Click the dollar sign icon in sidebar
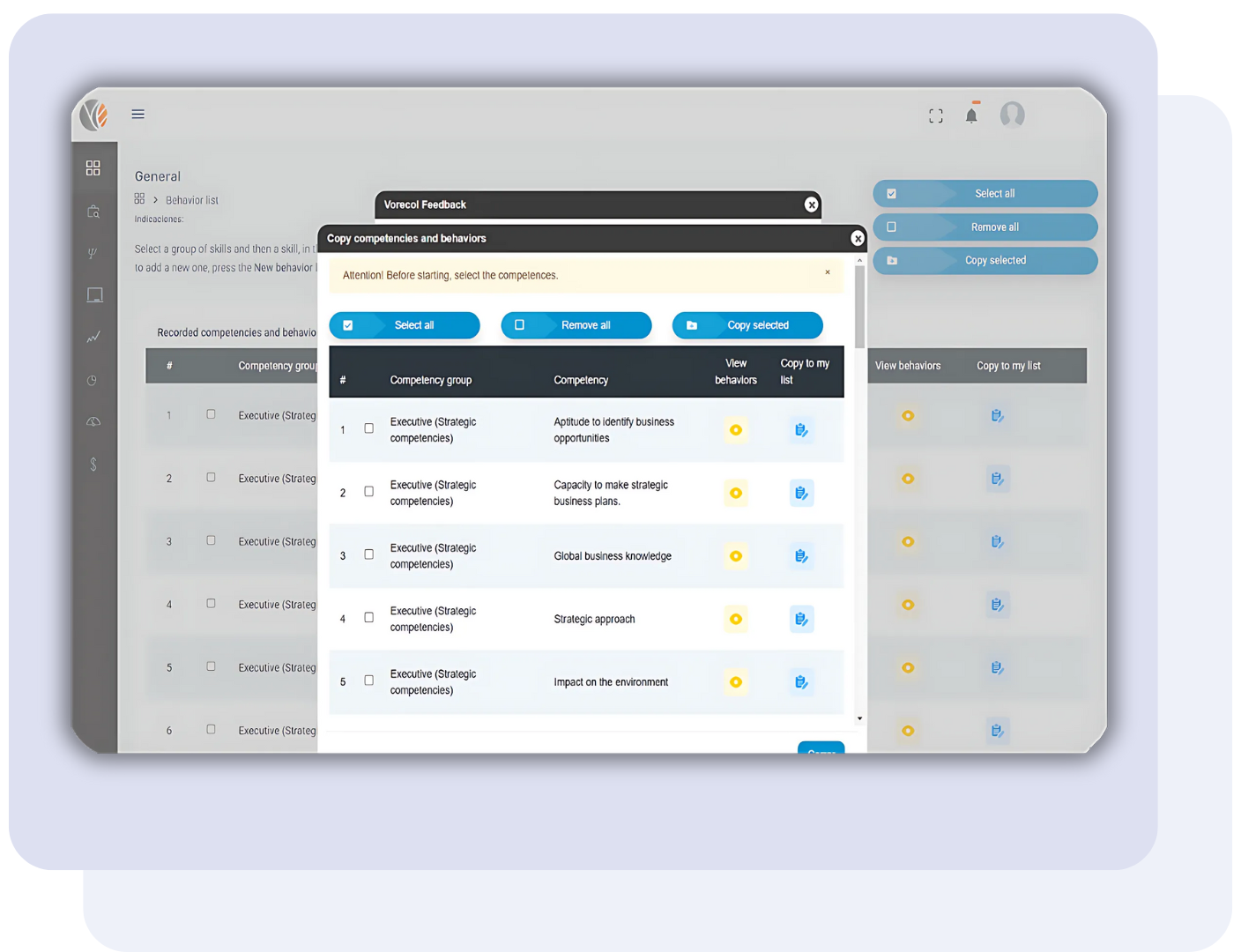1241x952 pixels. click(93, 465)
